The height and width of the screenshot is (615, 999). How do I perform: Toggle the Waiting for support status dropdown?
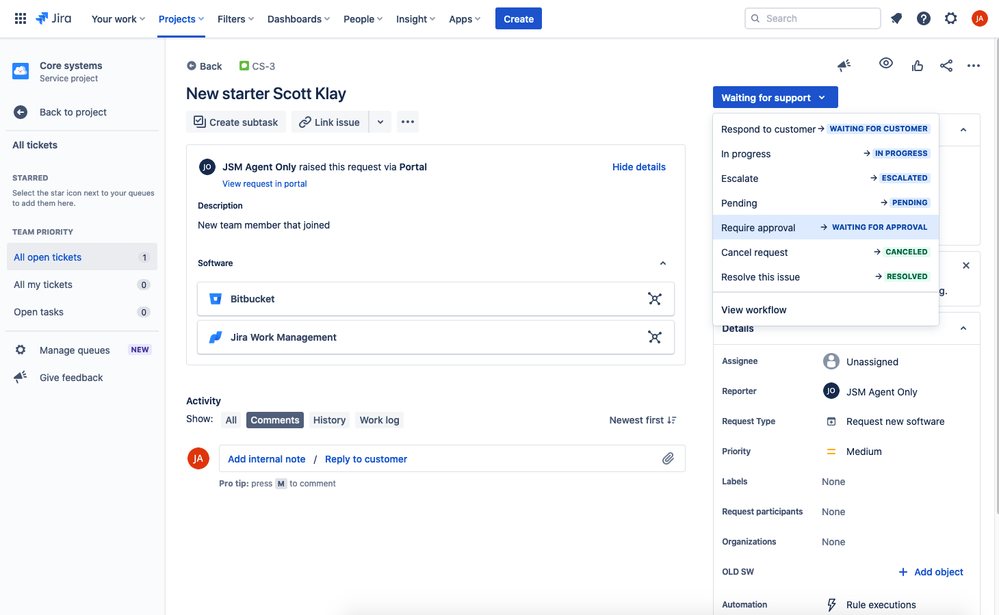[775, 98]
